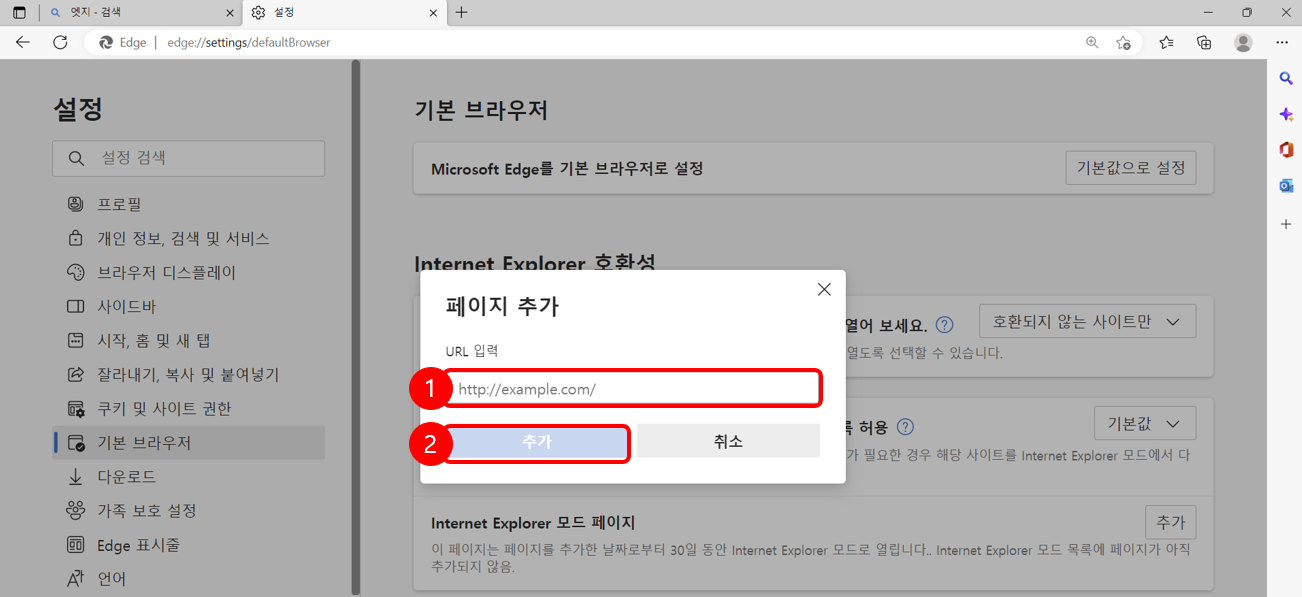
Task: Click the zoom magnifier icon in address bar
Action: pos(1092,42)
